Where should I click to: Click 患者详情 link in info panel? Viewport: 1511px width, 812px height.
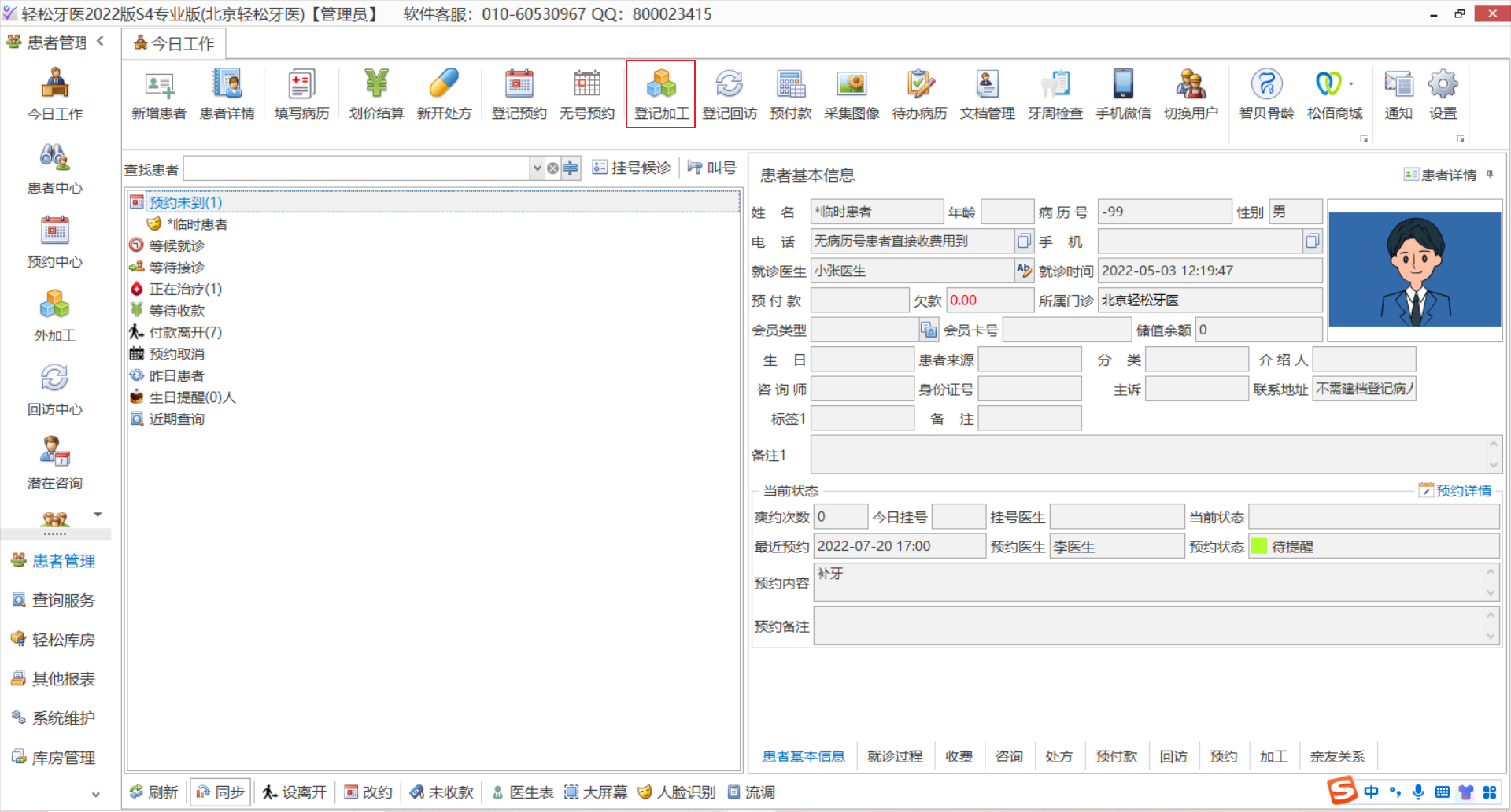(x=1440, y=175)
